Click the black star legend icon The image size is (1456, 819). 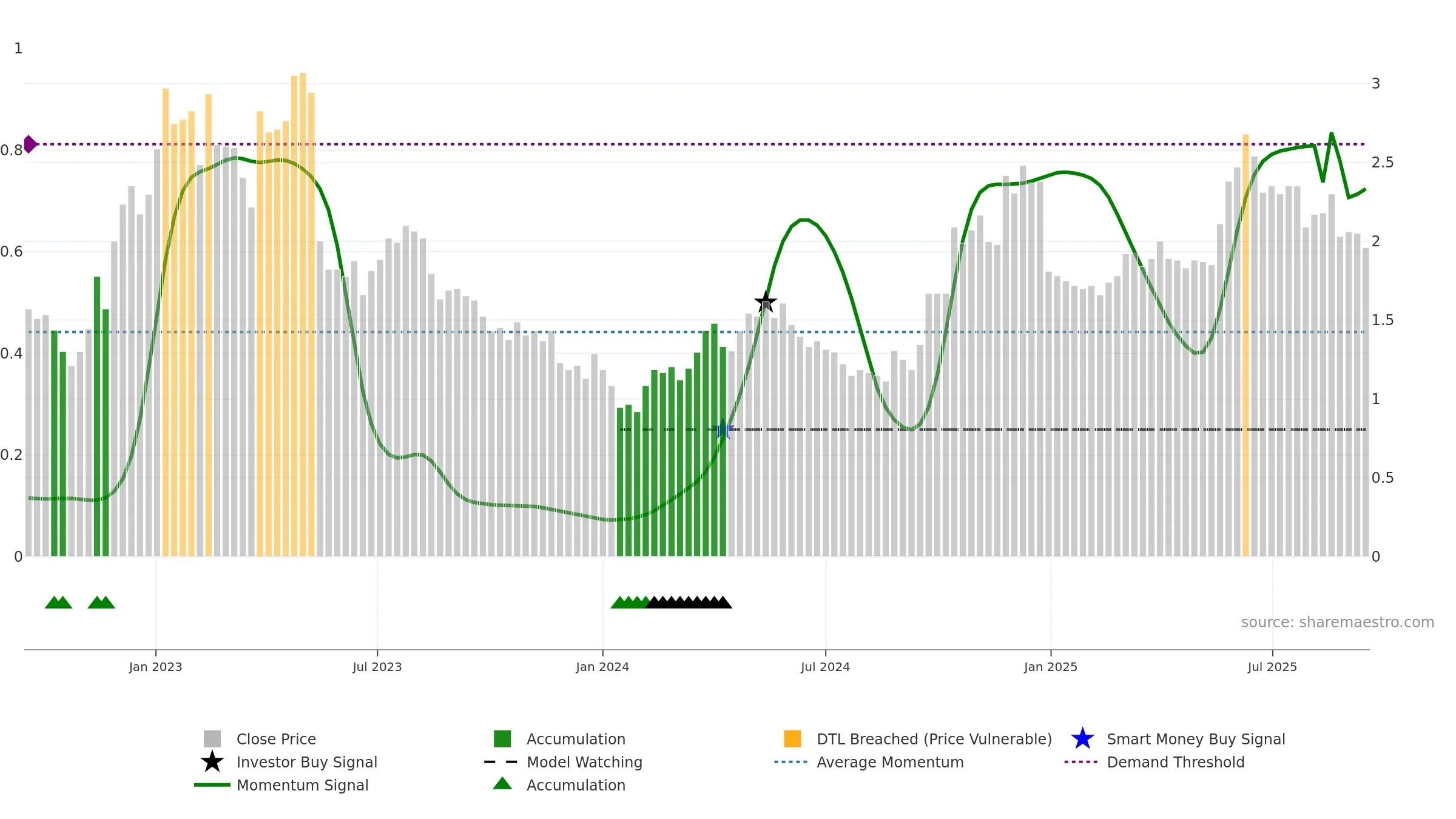tap(212, 761)
